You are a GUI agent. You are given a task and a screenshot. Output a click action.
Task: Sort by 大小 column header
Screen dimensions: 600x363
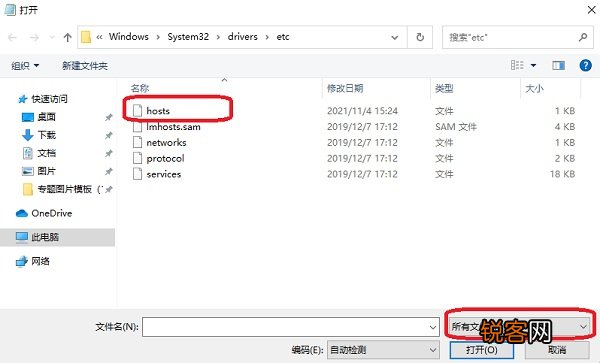(534, 88)
